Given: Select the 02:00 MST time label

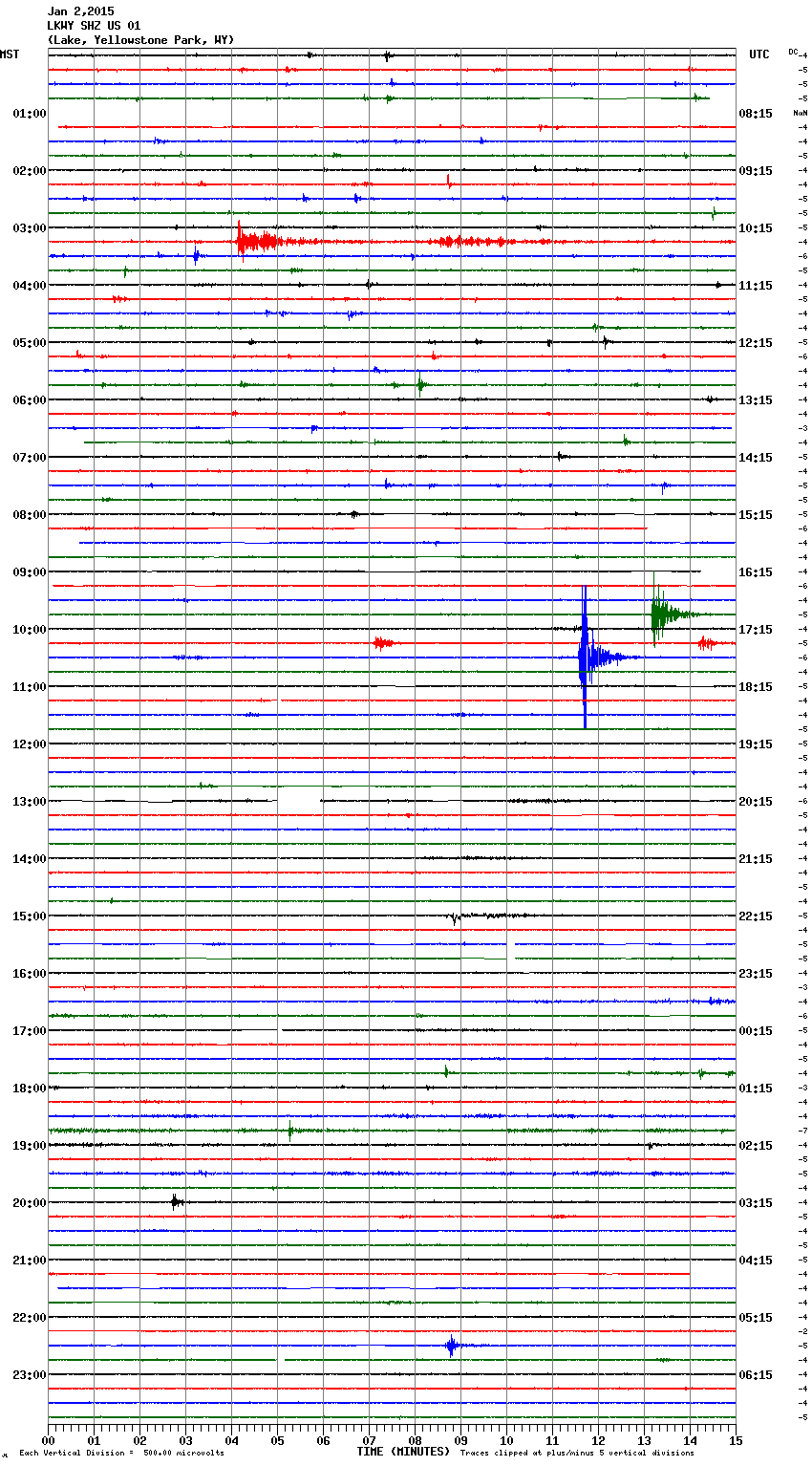Looking at the screenshot, I should [30, 171].
